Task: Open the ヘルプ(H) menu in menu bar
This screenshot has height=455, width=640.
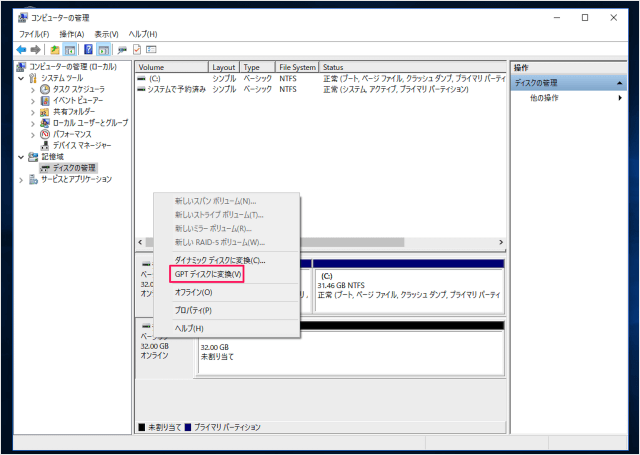Action: click(143, 34)
